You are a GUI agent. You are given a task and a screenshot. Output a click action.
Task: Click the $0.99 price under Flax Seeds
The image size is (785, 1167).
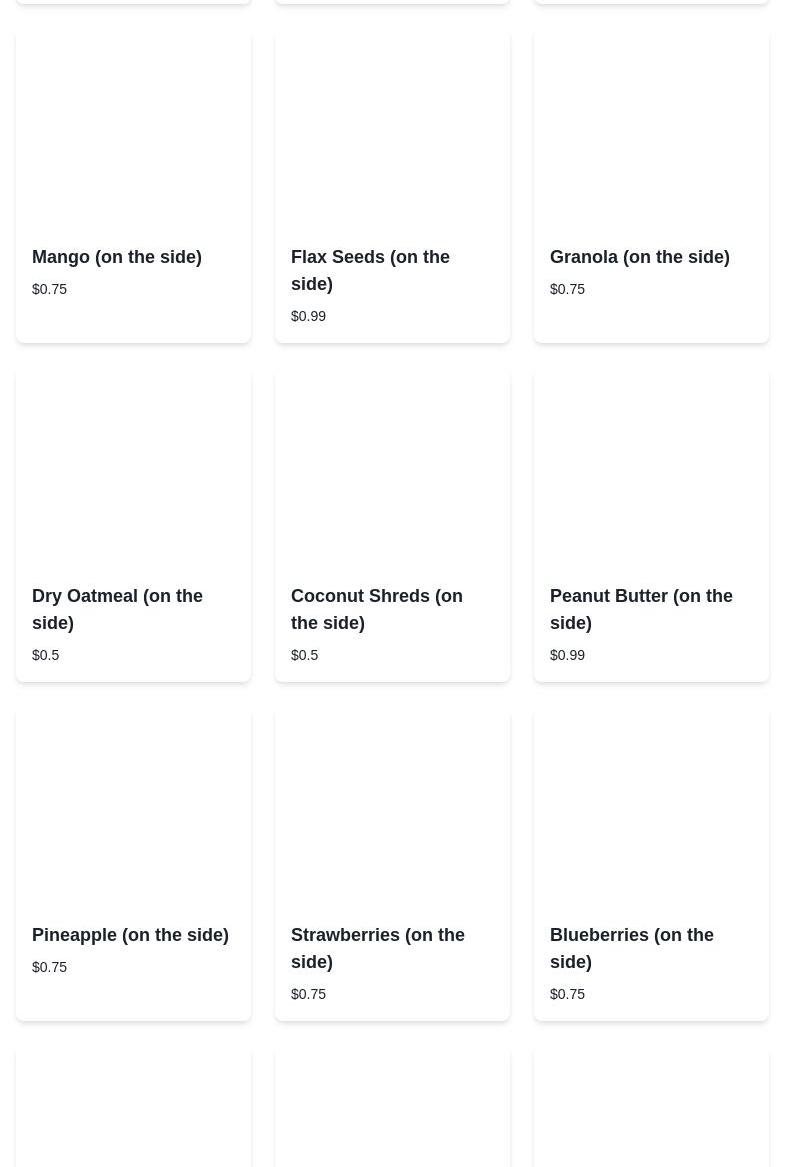(x=308, y=316)
